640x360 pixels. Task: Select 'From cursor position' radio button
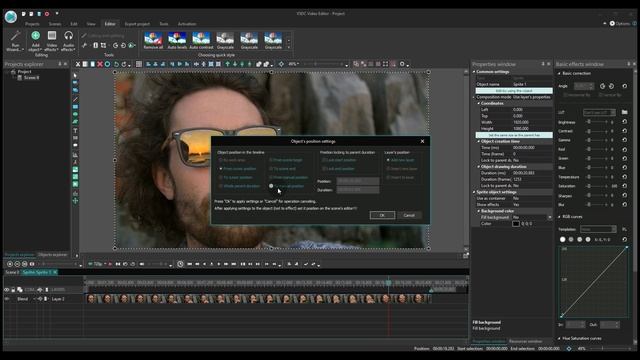(x=221, y=169)
